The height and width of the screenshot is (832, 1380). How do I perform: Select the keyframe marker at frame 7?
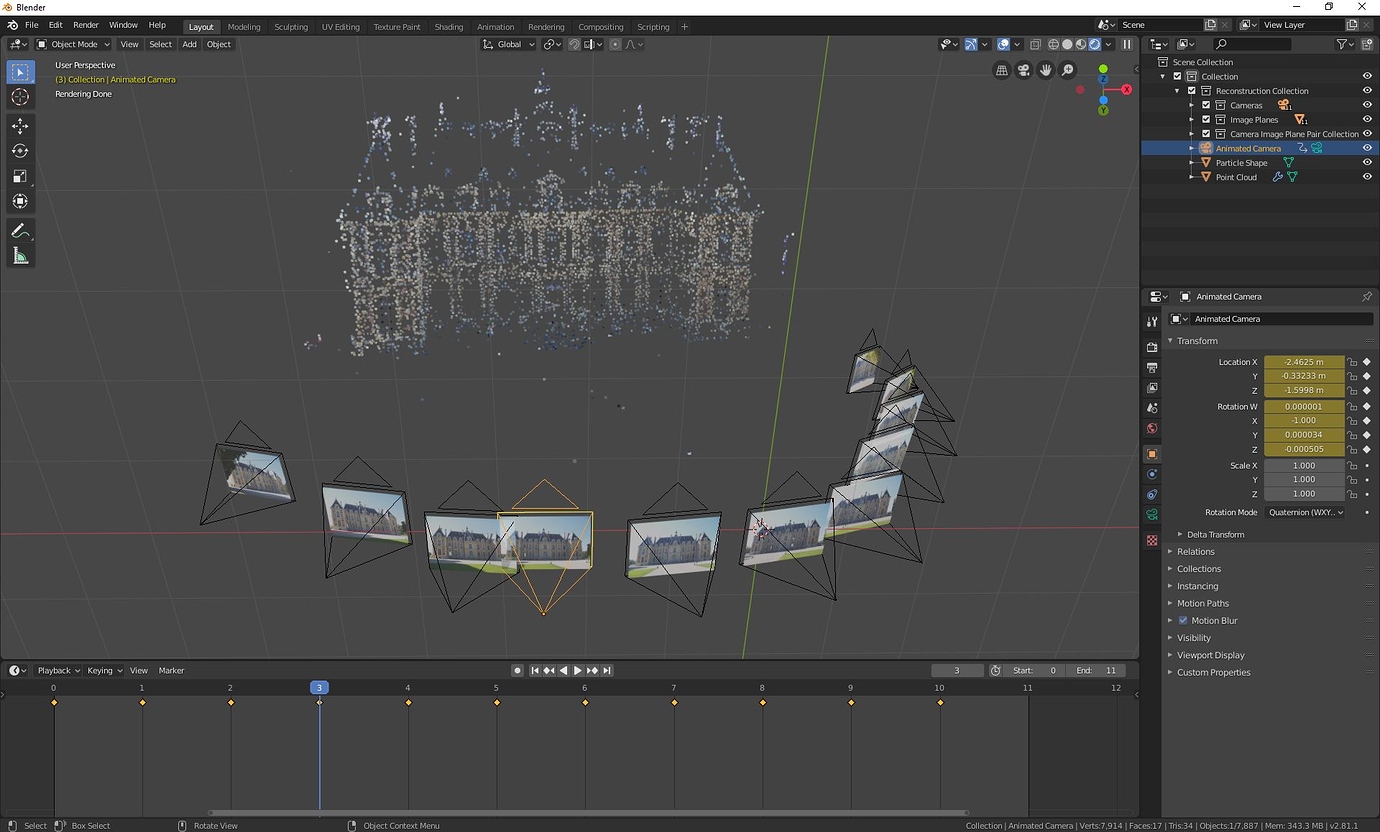[x=673, y=703]
